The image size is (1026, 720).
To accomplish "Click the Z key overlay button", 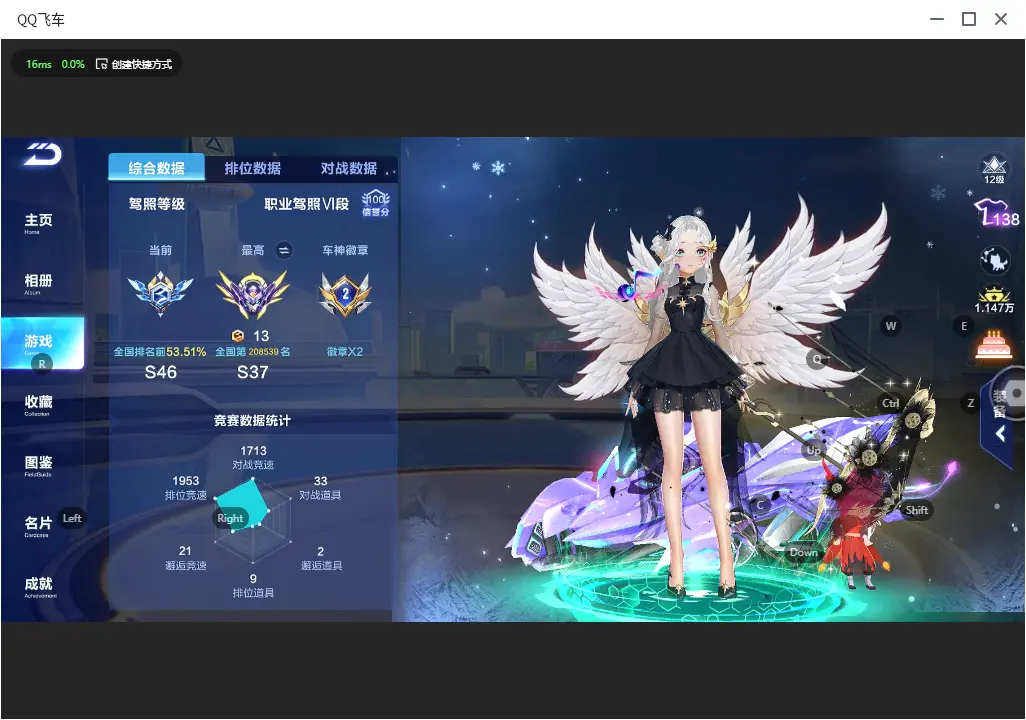I will (x=970, y=403).
